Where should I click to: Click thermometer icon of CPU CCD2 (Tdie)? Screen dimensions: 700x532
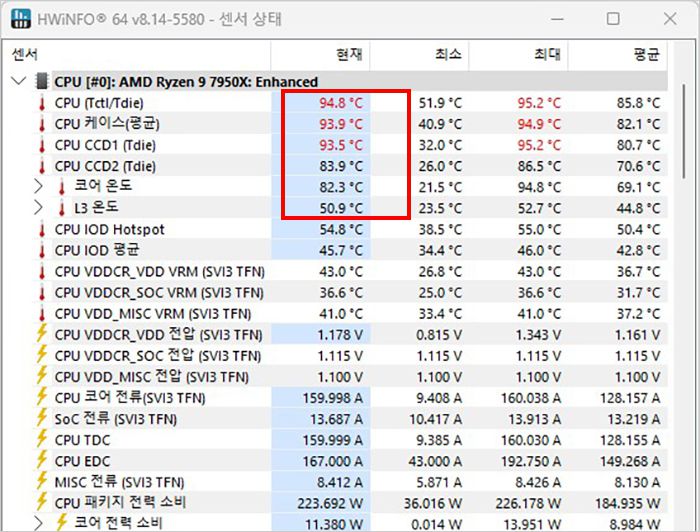[42, 166]
